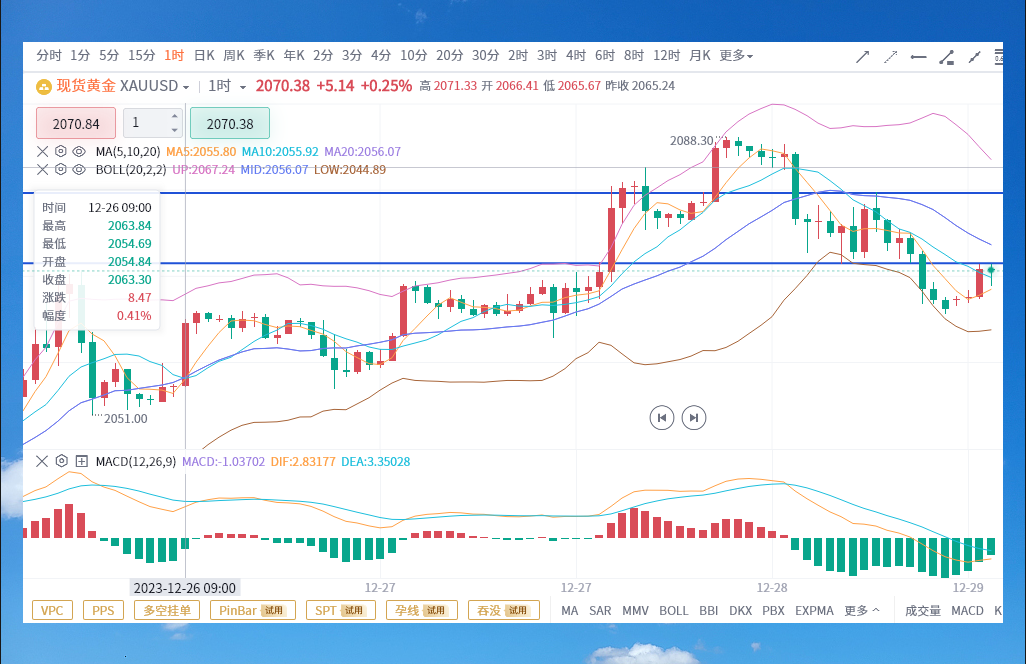Switch to the 季K timeframe
Screen dimensions: 1026x664
click(264, 56)
